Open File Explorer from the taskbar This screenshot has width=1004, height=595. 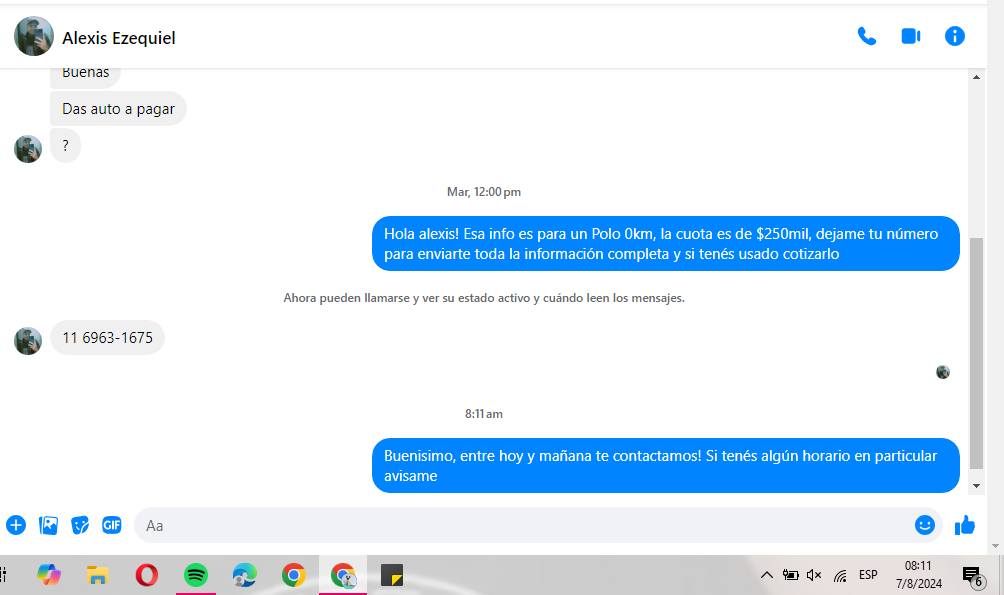(97, 575)
